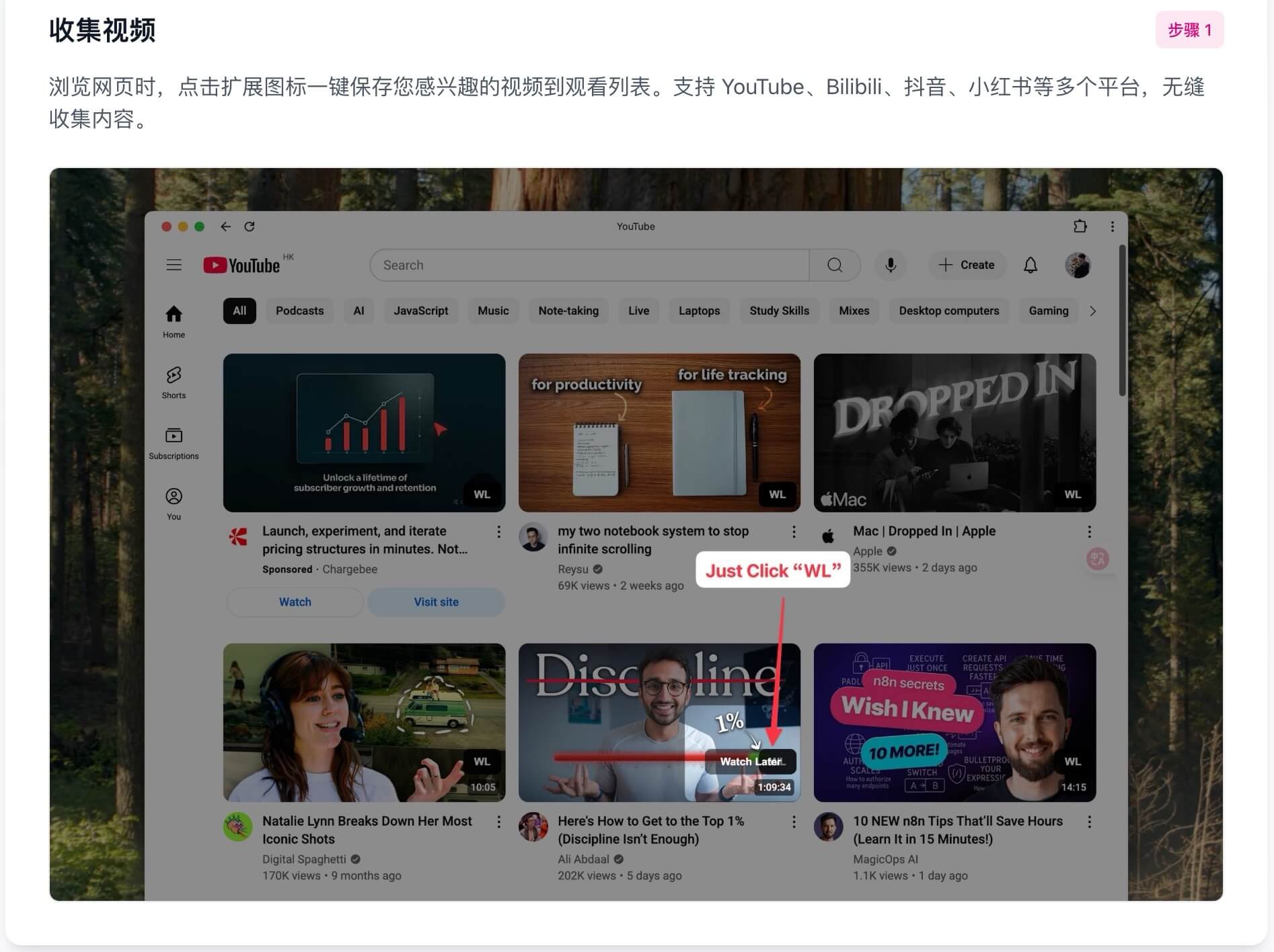Open the browser extensions puzzle icon
Image resolution: width=1274 pixels, height=952 pixels.
(x=1080, y=227)
